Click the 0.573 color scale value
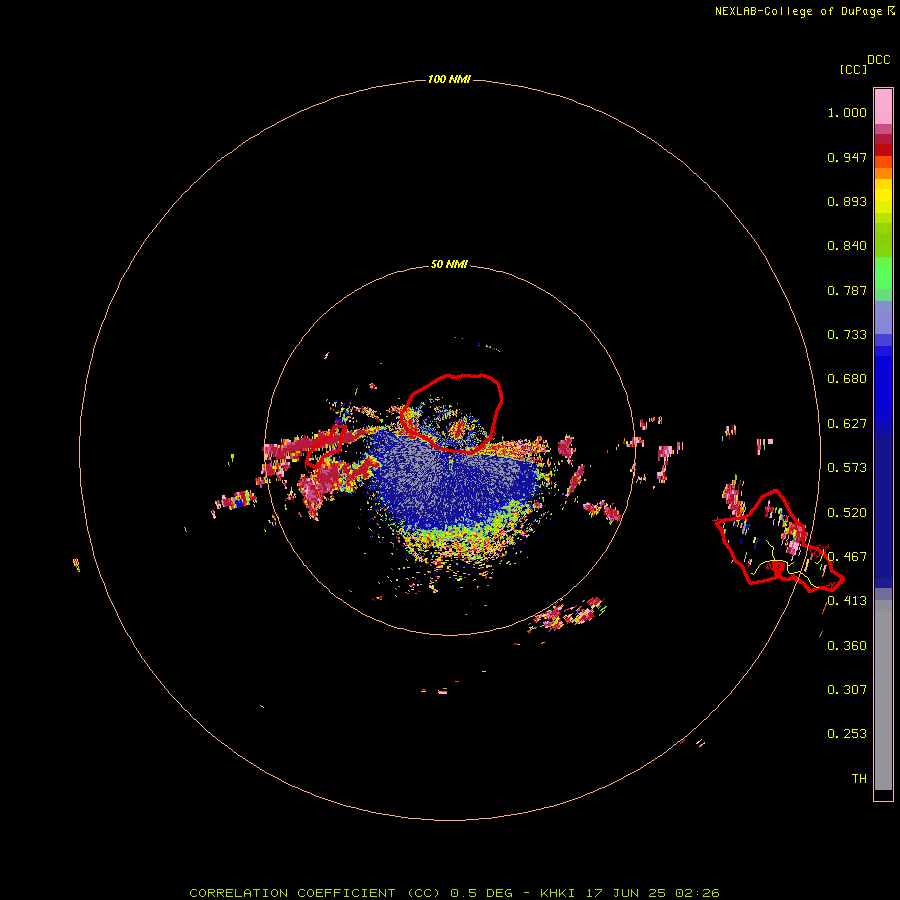Screen dimensions: 900x900 pyautogui.click(x=847, y=468)
